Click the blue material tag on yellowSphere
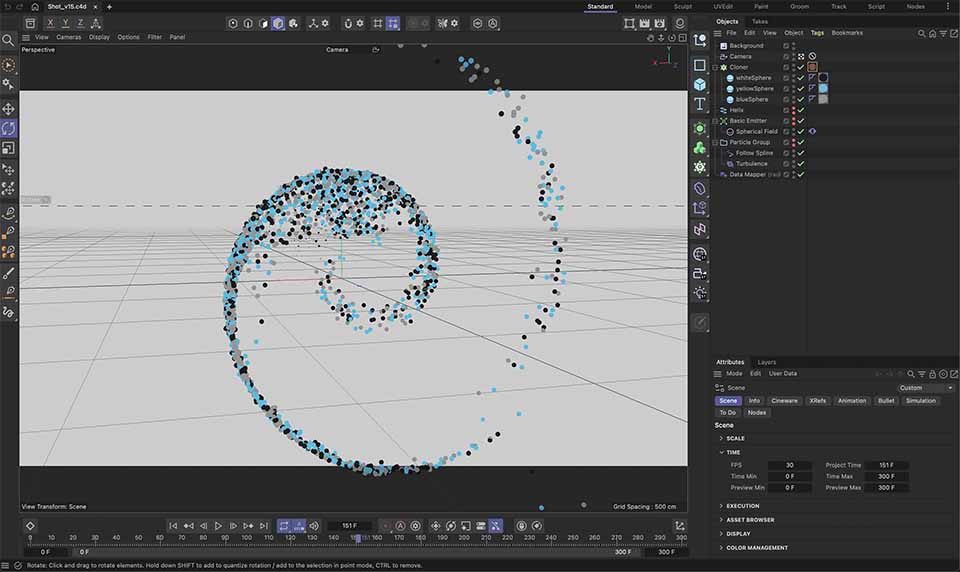 pyautogui.click(x=823, y=89)
